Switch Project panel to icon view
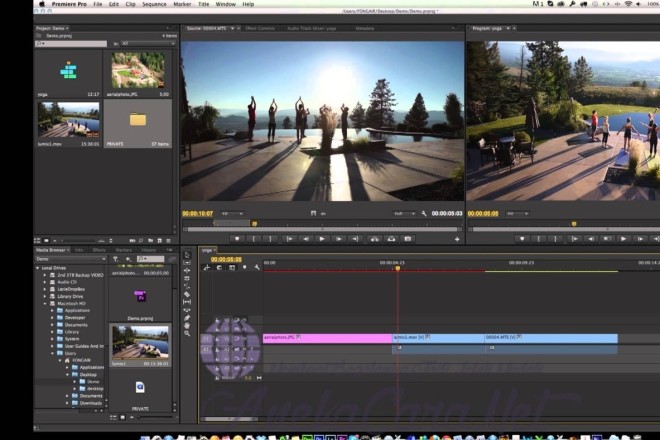660x440 pixels. click(x=46, y=241)
